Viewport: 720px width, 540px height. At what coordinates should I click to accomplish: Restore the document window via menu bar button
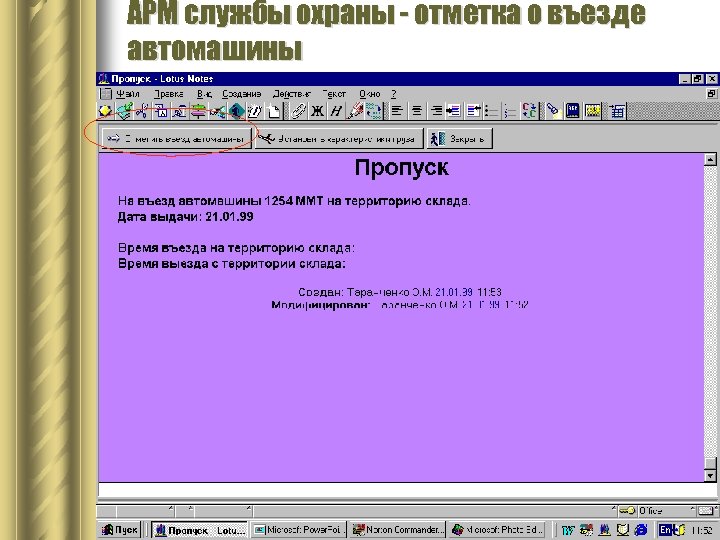click(x=712, y=94)
